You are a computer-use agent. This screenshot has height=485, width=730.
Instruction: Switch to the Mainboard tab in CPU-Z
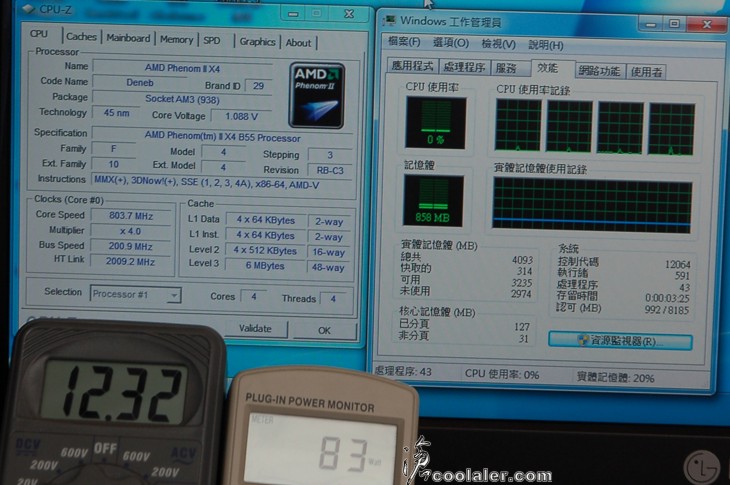click(x=128, y=38)
